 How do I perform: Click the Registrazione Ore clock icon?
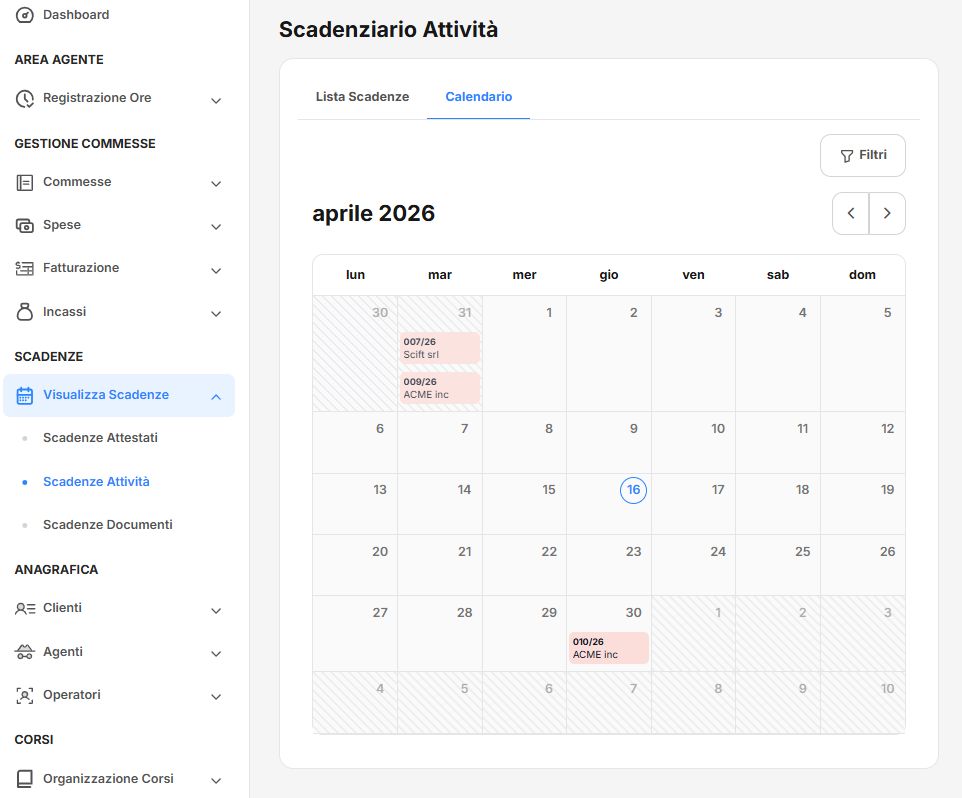(x=25, y=99)
